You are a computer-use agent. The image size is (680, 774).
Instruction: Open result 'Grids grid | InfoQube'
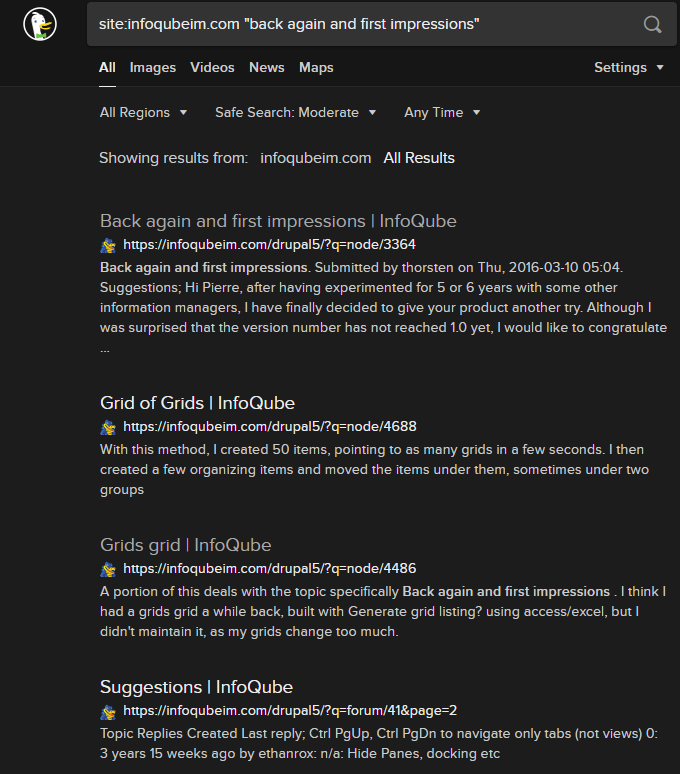point(186,545)
